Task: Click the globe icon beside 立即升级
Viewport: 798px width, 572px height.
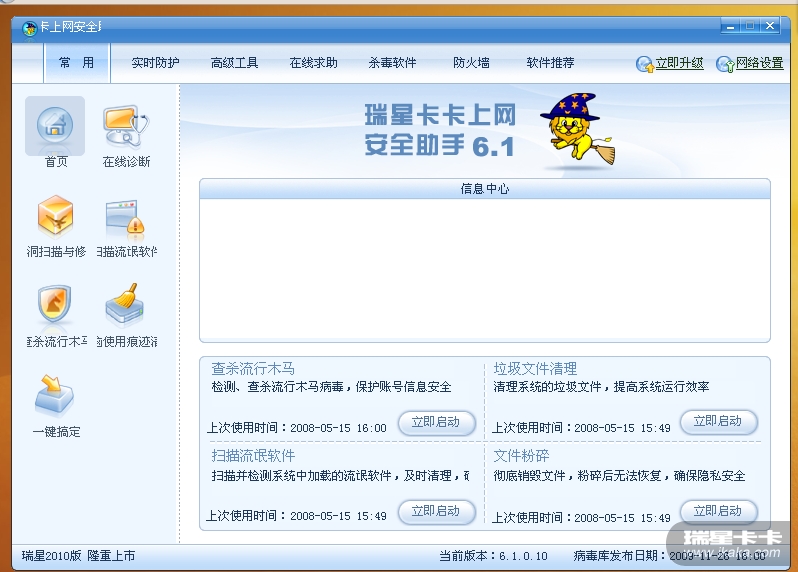Action: pyautogui.click(x=644, y=64)
